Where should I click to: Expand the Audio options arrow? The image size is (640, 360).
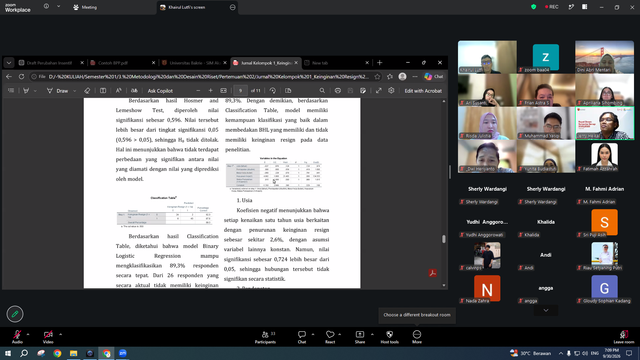click(28, 334)
